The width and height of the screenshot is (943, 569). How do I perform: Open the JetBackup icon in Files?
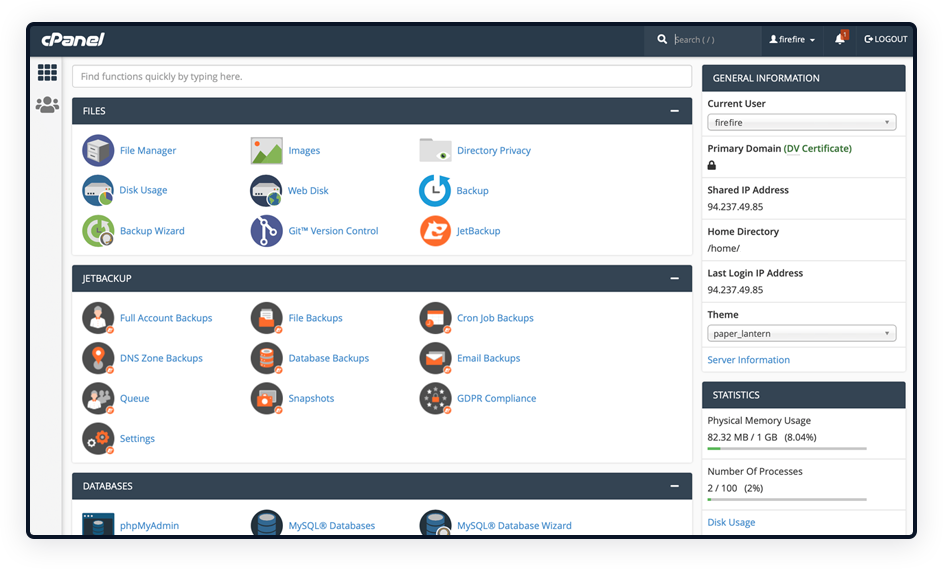(x=435, y=231)
